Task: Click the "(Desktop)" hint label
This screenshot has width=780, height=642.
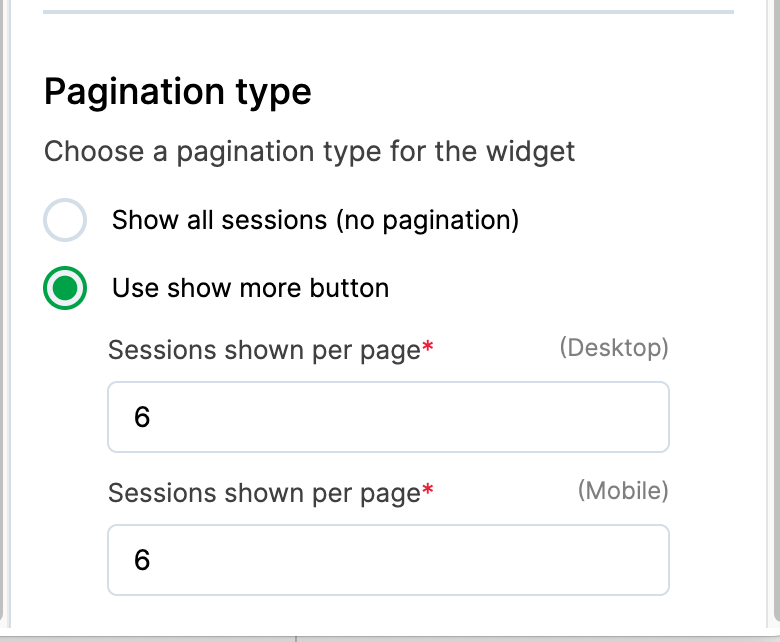Action: [613, 348]
